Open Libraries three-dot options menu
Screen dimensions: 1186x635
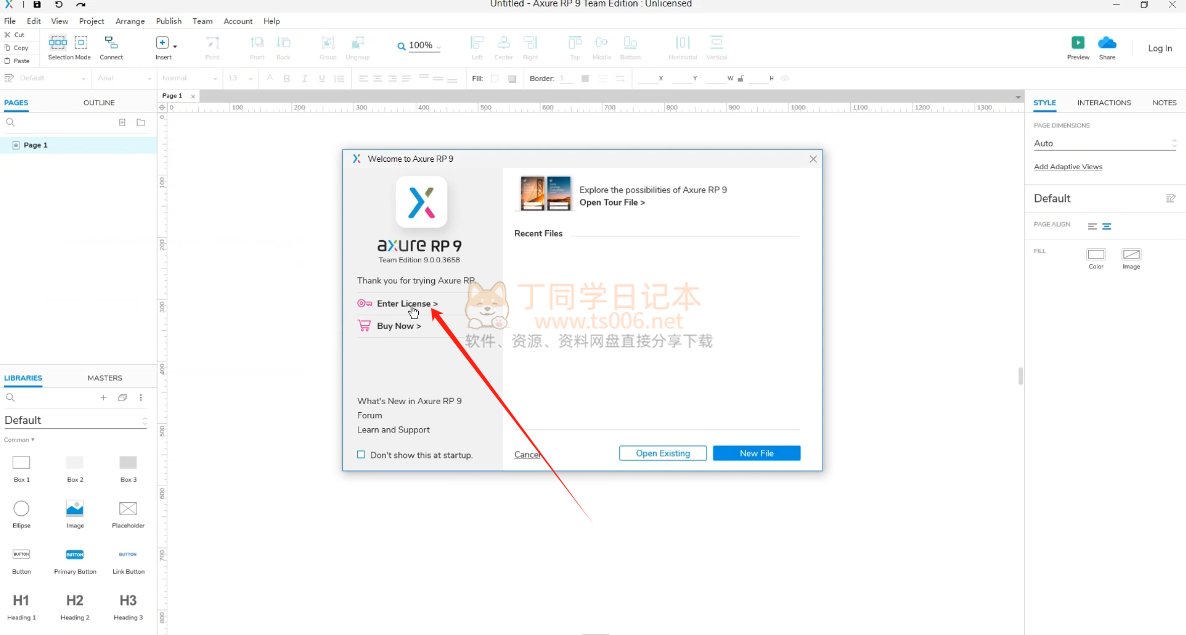[x=141, y=398]
